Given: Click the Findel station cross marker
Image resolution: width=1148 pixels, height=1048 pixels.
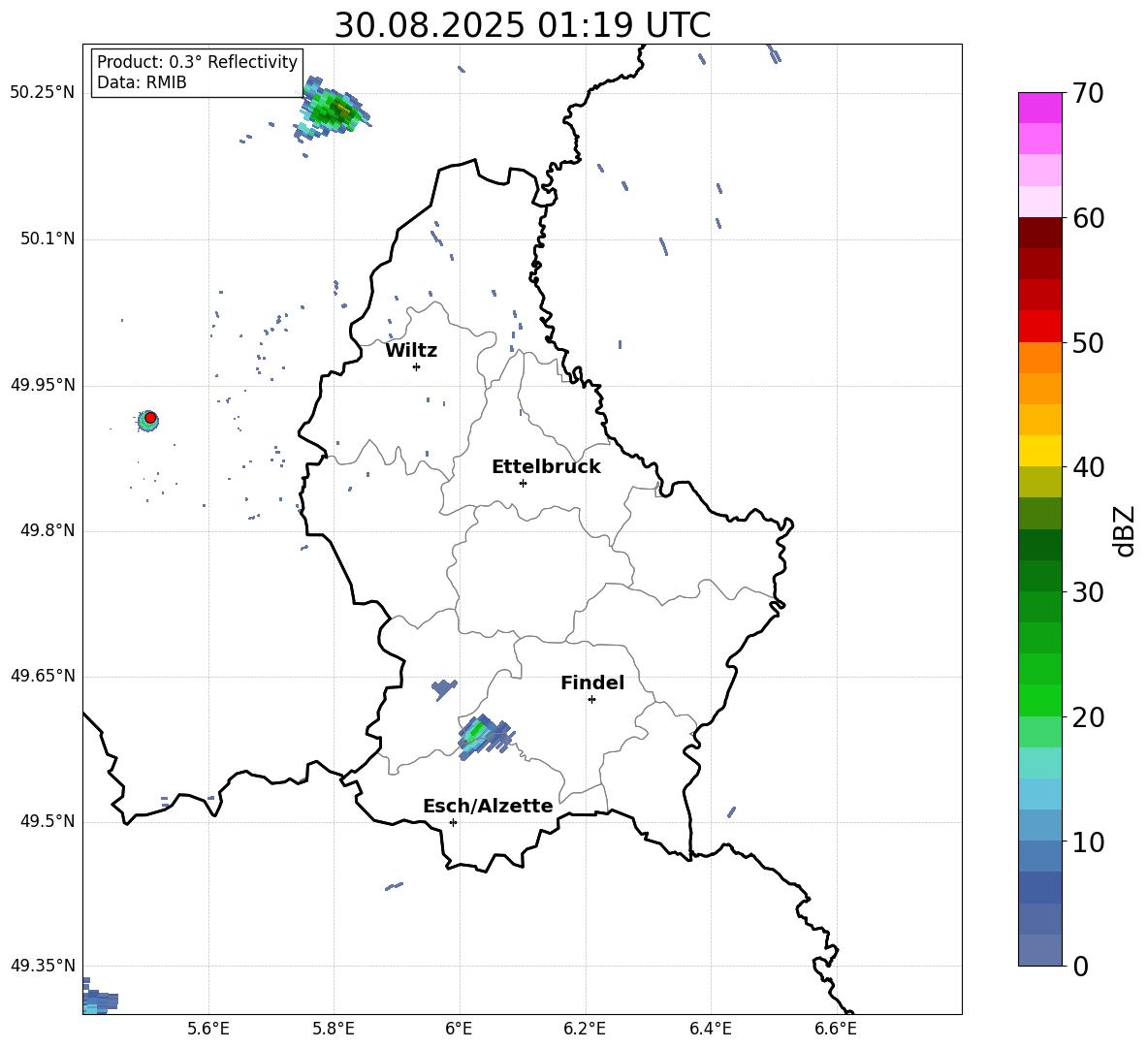Looking at the screenshot, I should point(591,699).
